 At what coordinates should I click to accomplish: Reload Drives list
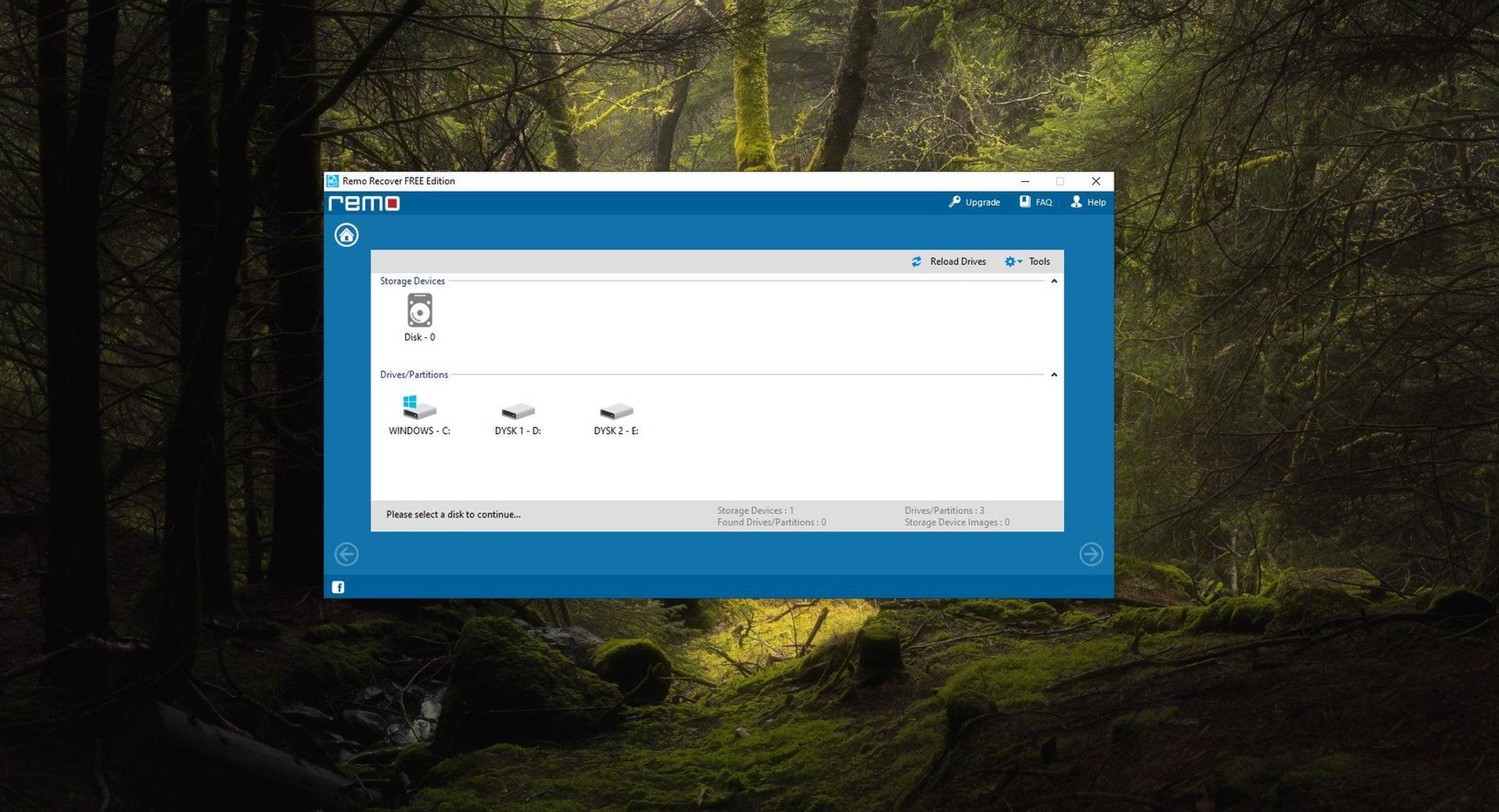(949, 261)
